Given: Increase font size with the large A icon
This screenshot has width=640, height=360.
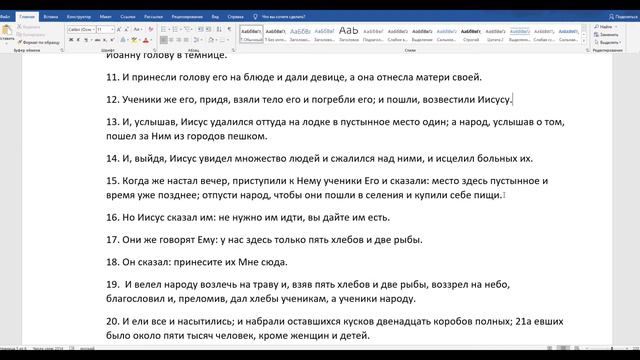Looking at the screenshot, I should coord(119,29).
